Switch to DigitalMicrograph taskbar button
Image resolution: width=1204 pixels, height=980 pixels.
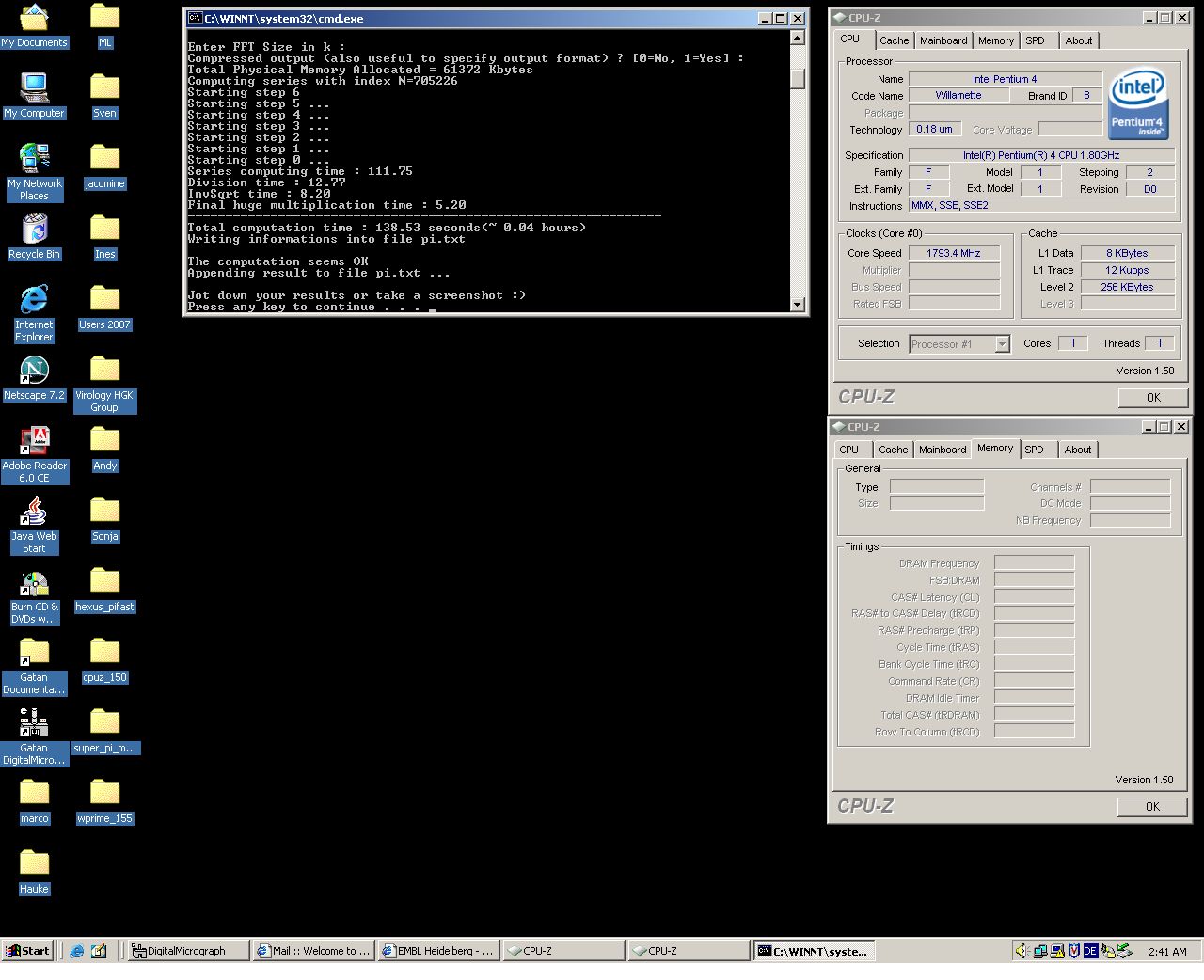tap(188, 951)
